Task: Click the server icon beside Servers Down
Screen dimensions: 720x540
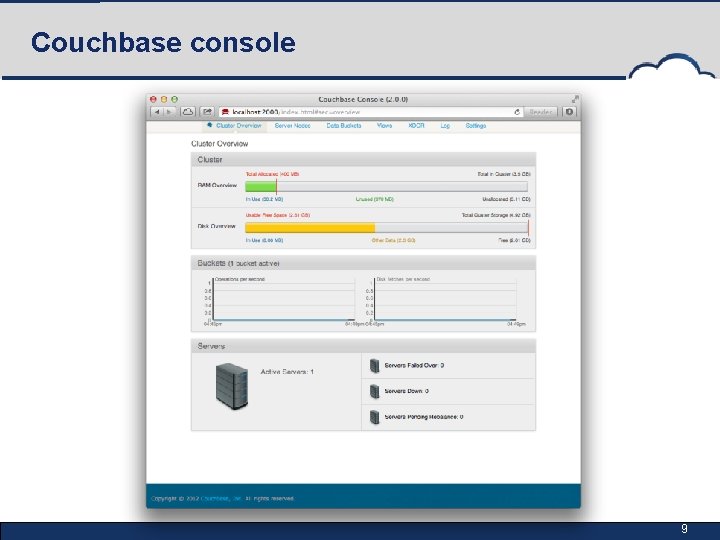Action: 375,391
